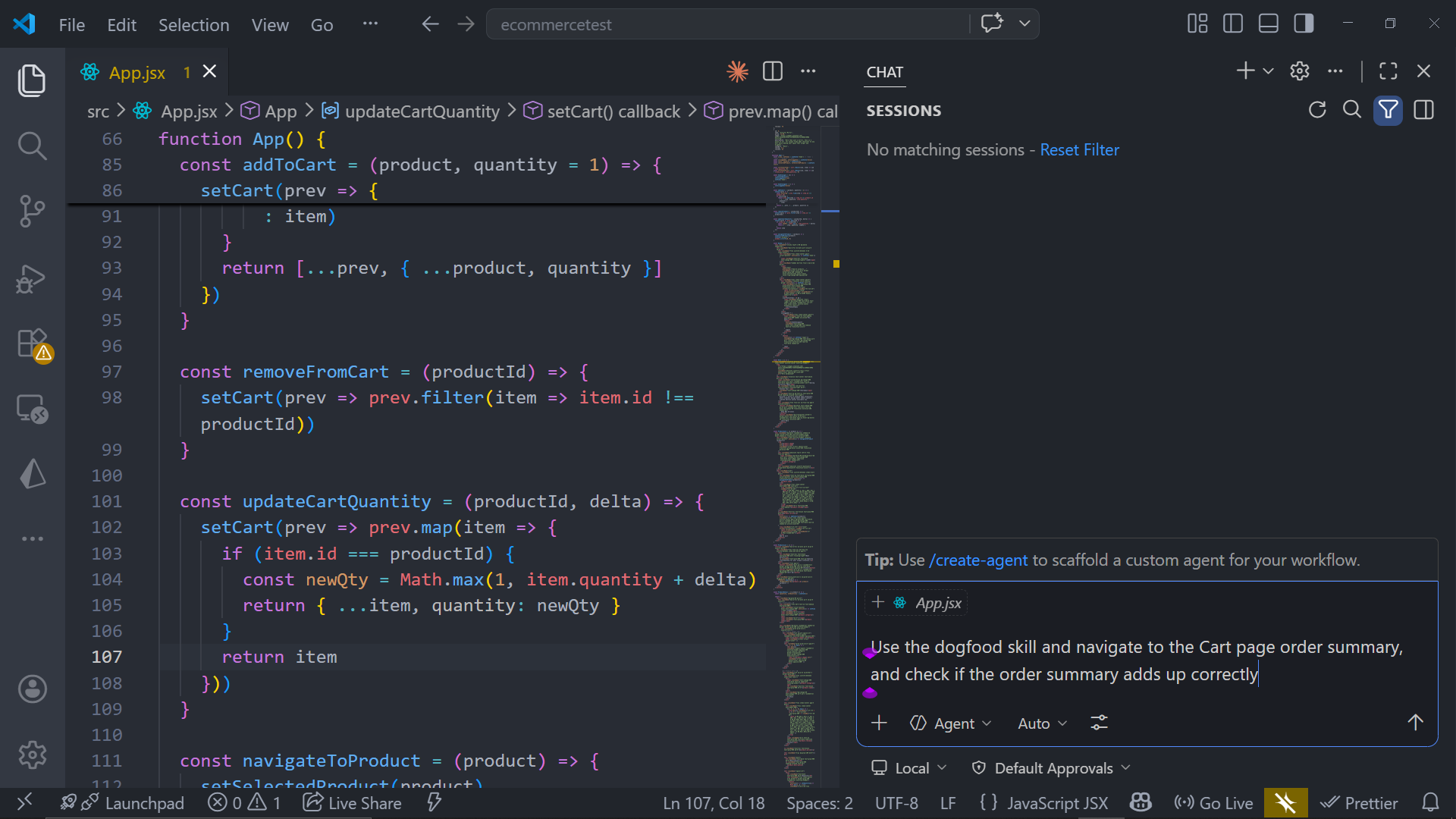This screenshot has width=1456, height=819.
Task: Toggle the sessions side-by-side view
Action: click(1424, 110)
